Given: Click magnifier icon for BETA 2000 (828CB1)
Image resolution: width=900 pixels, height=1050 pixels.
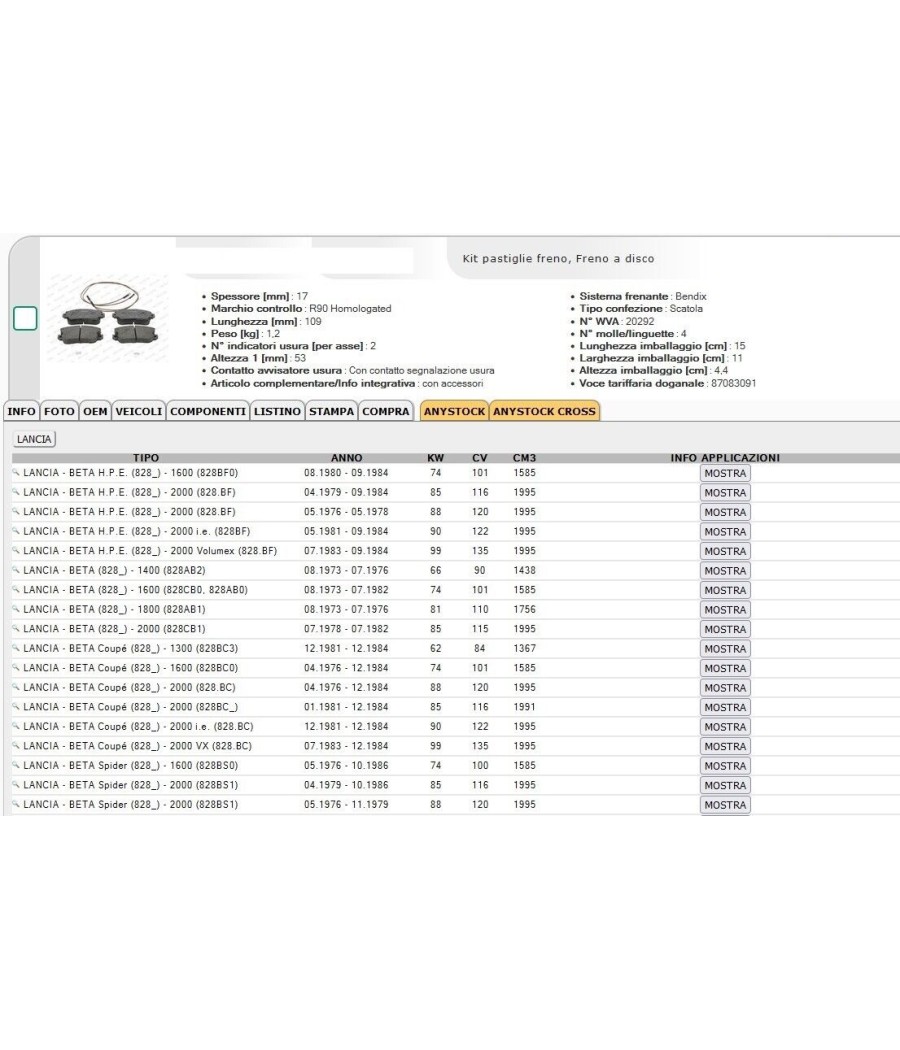Looking at the screenshot, I should [16, 628].
